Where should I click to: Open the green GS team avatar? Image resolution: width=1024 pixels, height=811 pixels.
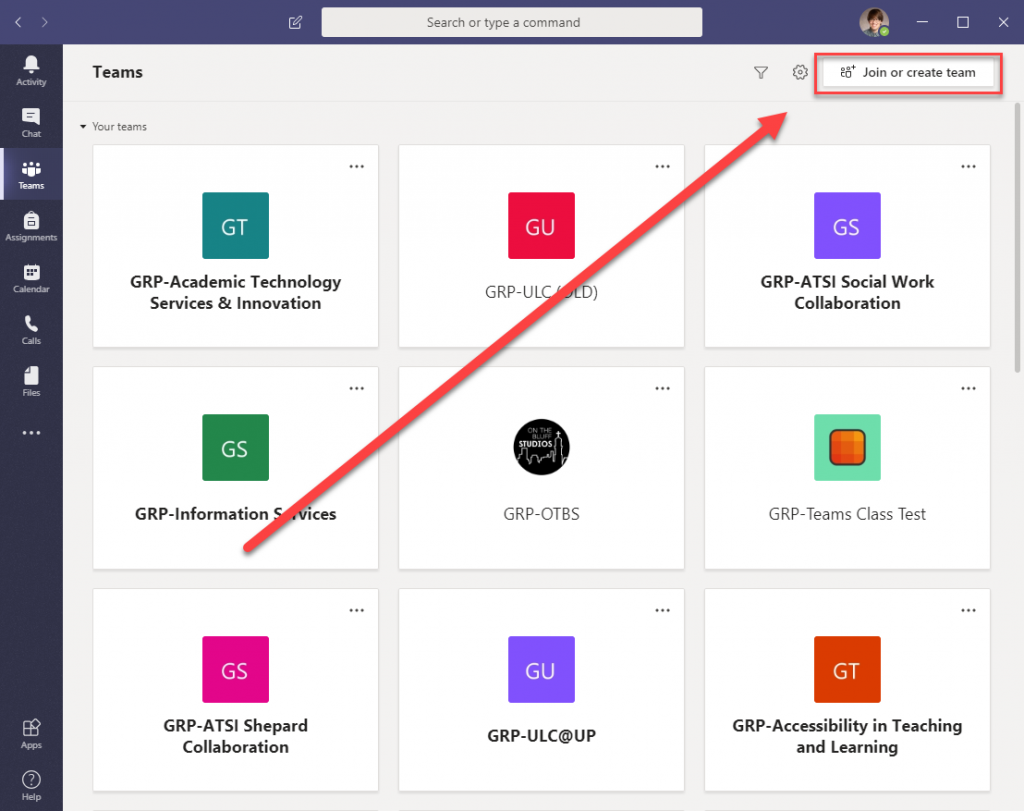click(x=235, y=447)
